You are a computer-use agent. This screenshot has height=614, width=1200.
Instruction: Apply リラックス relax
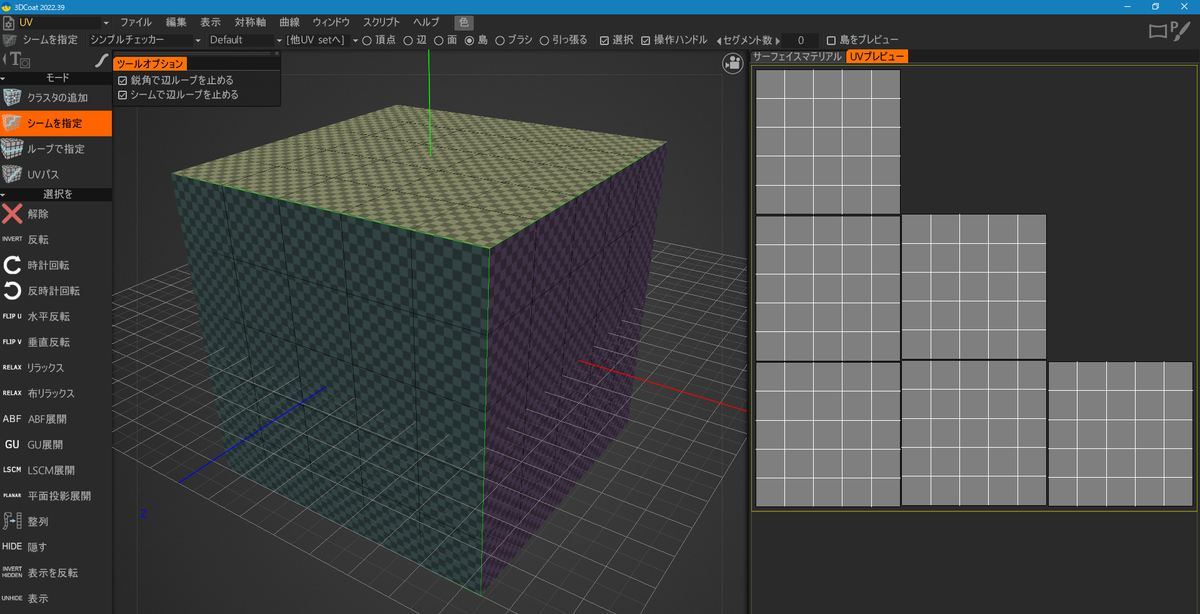pyautogui.click(x=56, y=368)
